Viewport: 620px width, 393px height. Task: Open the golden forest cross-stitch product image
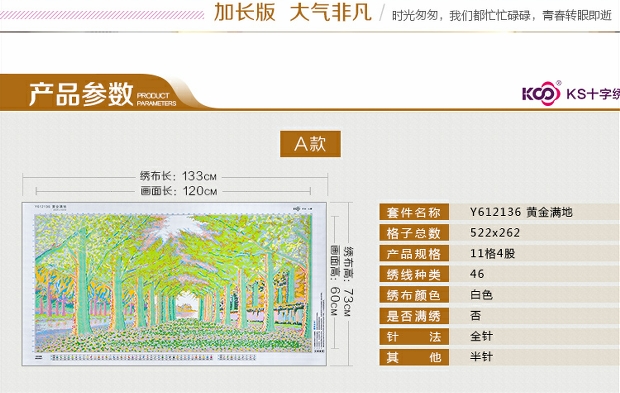click(x=174, y=284)
